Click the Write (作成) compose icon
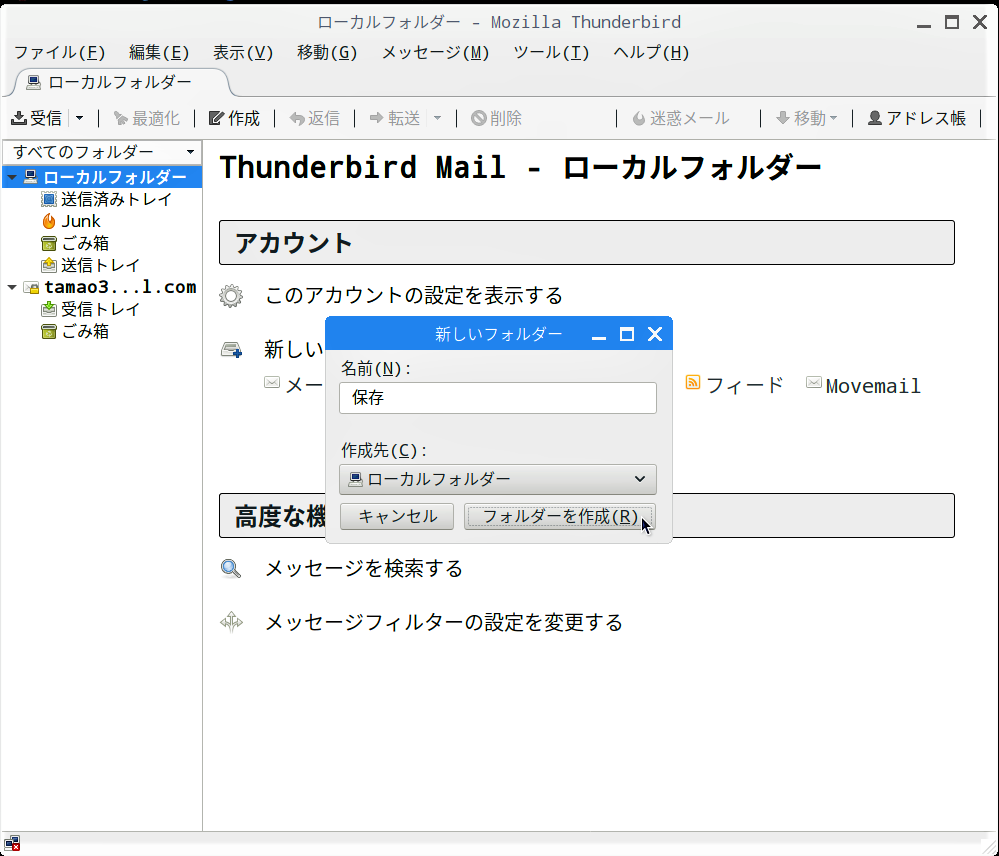The width and height of the screenshot is (999, 856). [x=216, y=118]
